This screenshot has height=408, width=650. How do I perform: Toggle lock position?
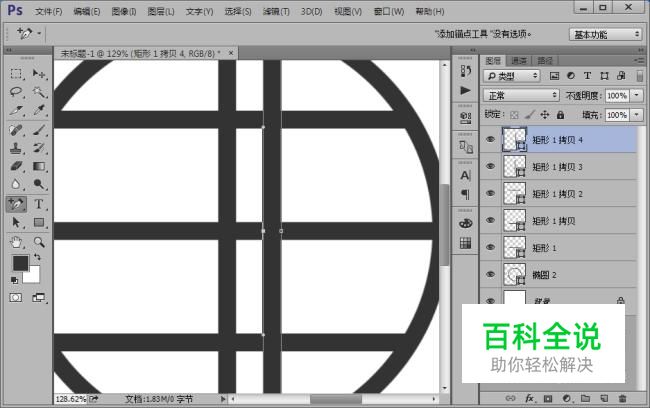tap(545, 115)
